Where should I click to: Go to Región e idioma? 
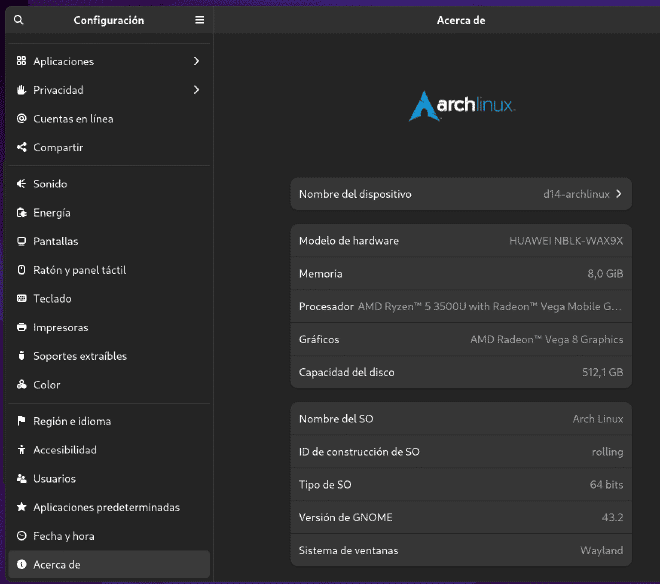click(109, 421)
